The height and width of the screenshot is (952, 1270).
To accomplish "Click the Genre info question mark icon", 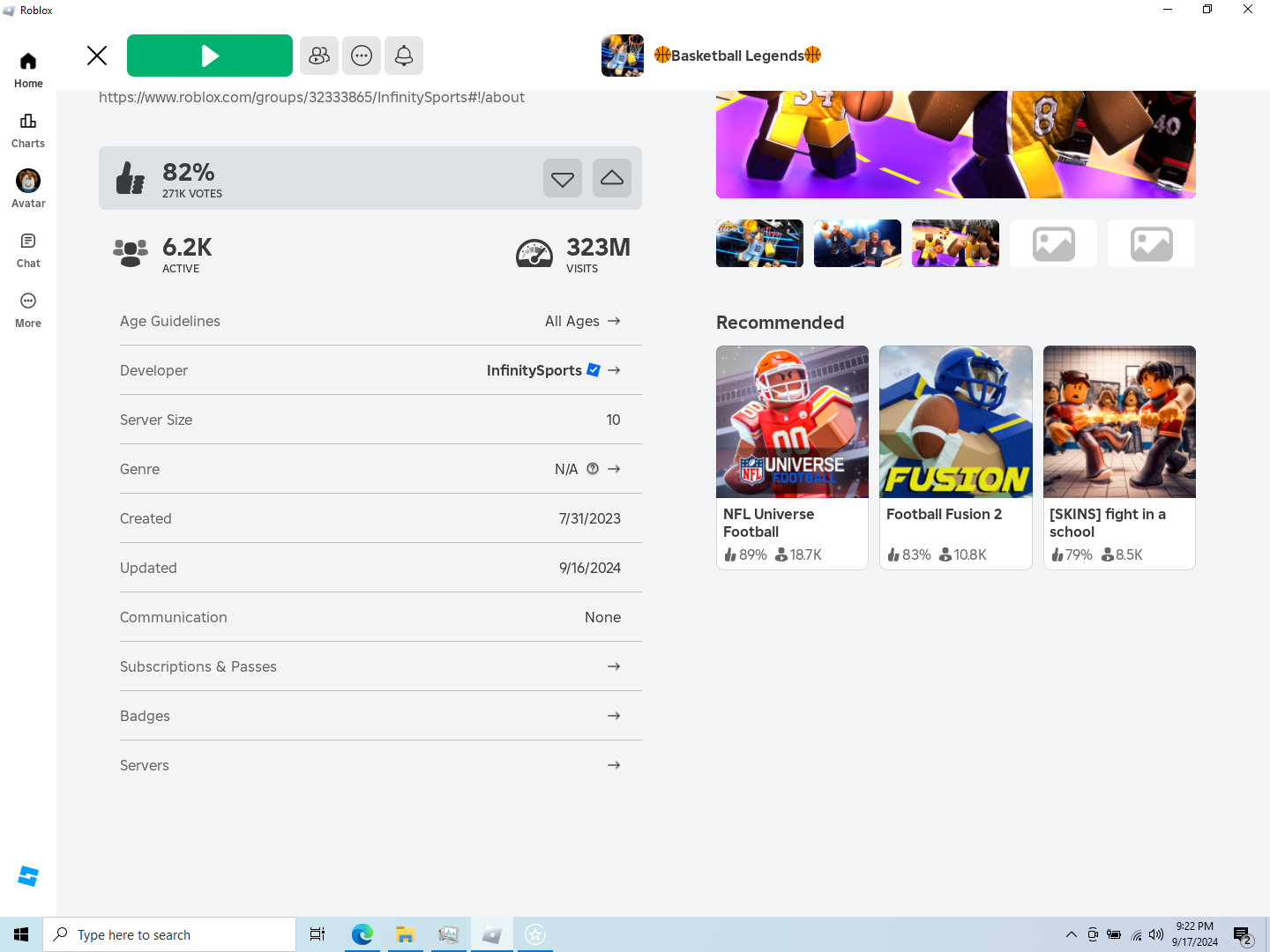I will pyautogui.click(x=593, y=469).
